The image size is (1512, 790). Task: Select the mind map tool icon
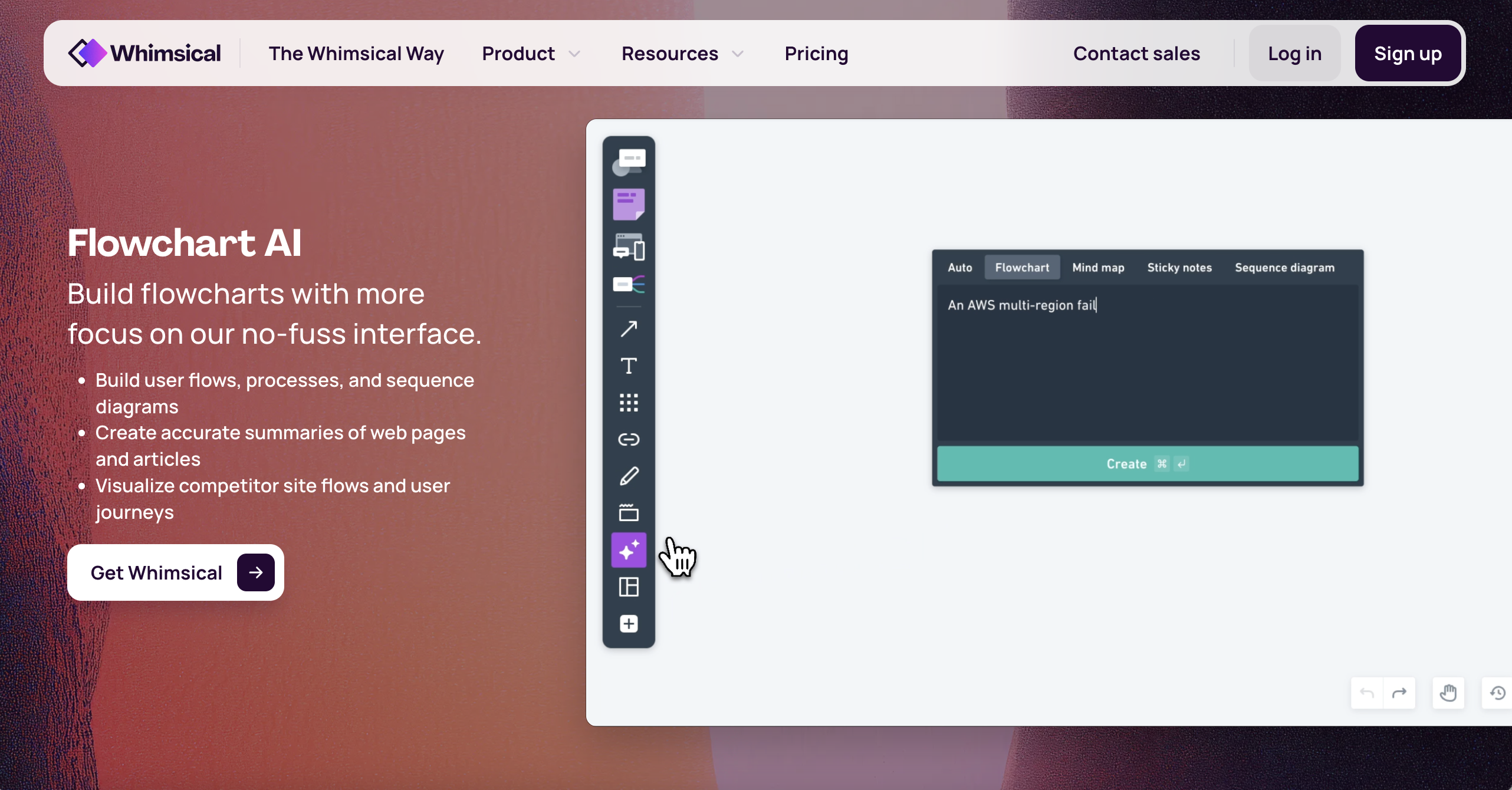[x=629, y=285]
